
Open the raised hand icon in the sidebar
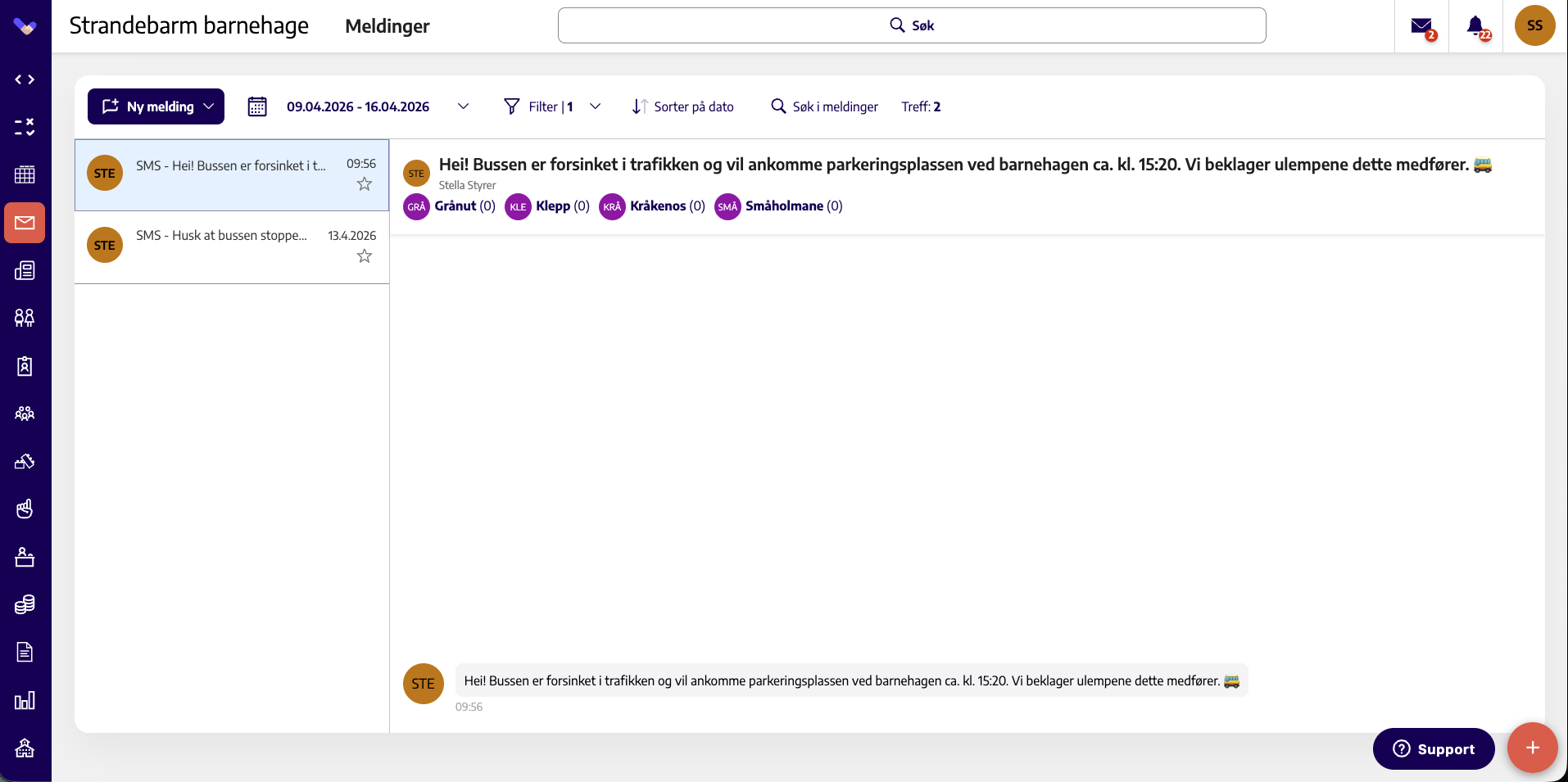click(25, 509)
